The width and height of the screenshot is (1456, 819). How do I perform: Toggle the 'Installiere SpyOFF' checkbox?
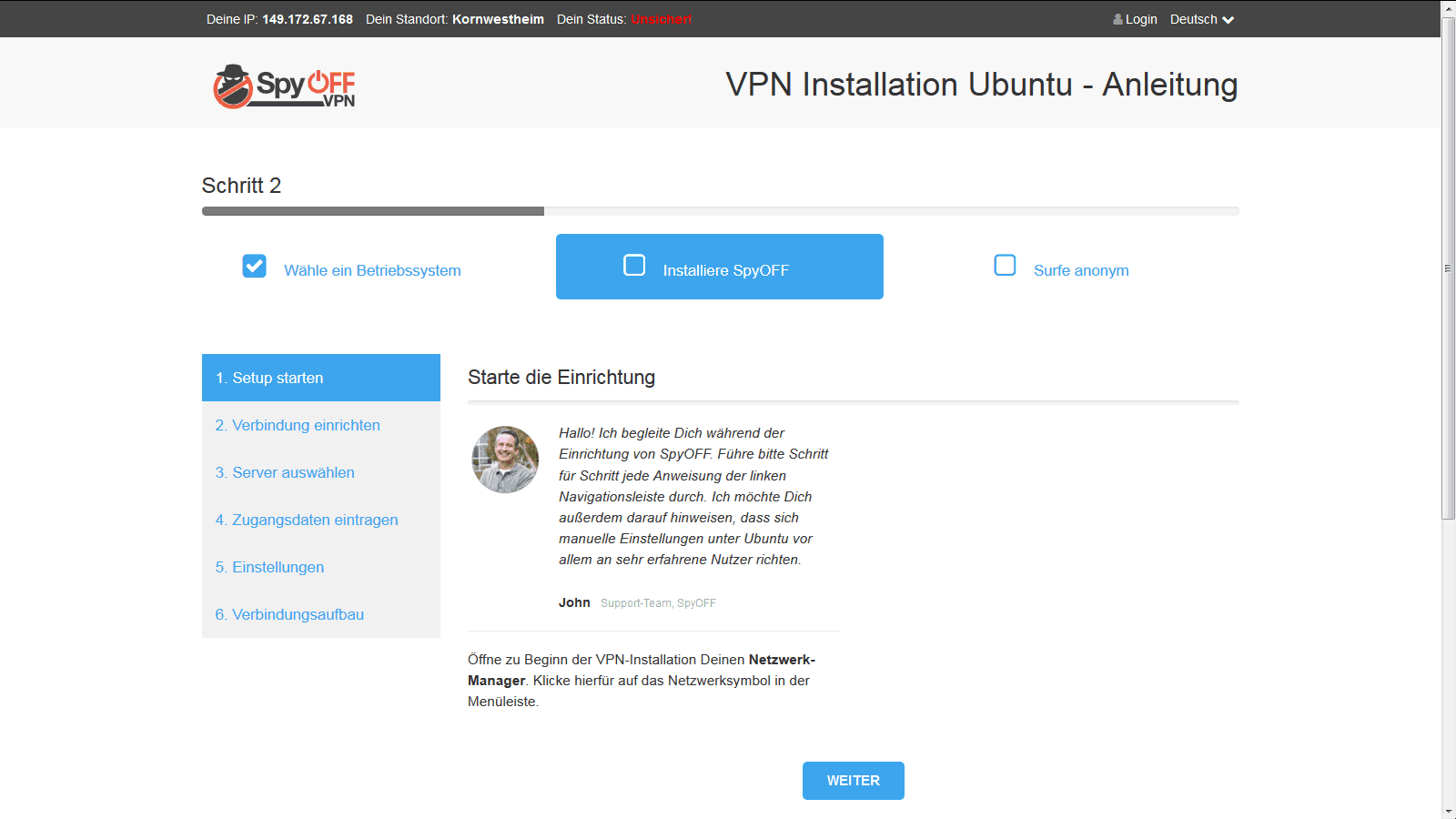[x=634, y=265]
